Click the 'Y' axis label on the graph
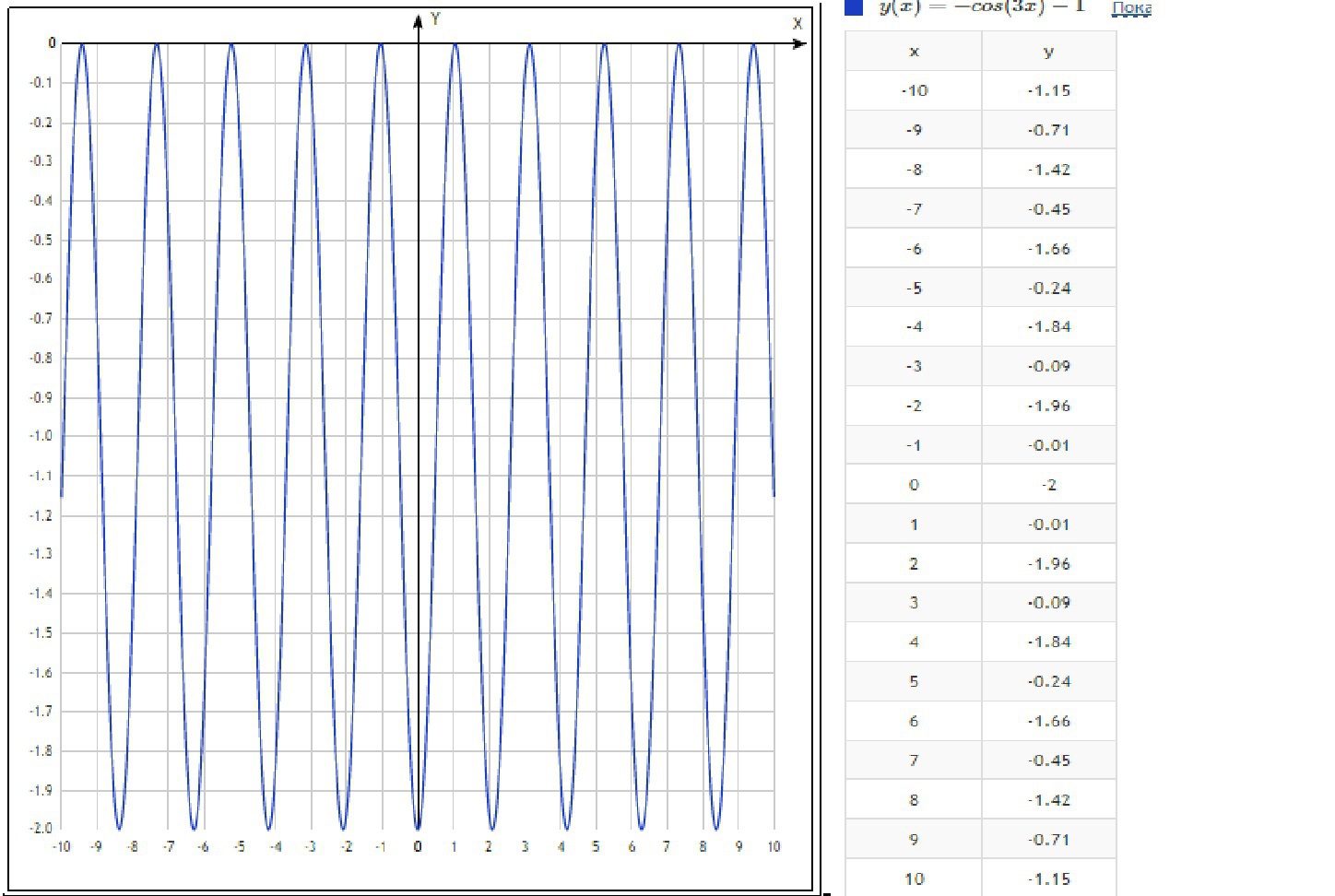This screenshot has height=896, width=1335. click(x=435, y=19)
